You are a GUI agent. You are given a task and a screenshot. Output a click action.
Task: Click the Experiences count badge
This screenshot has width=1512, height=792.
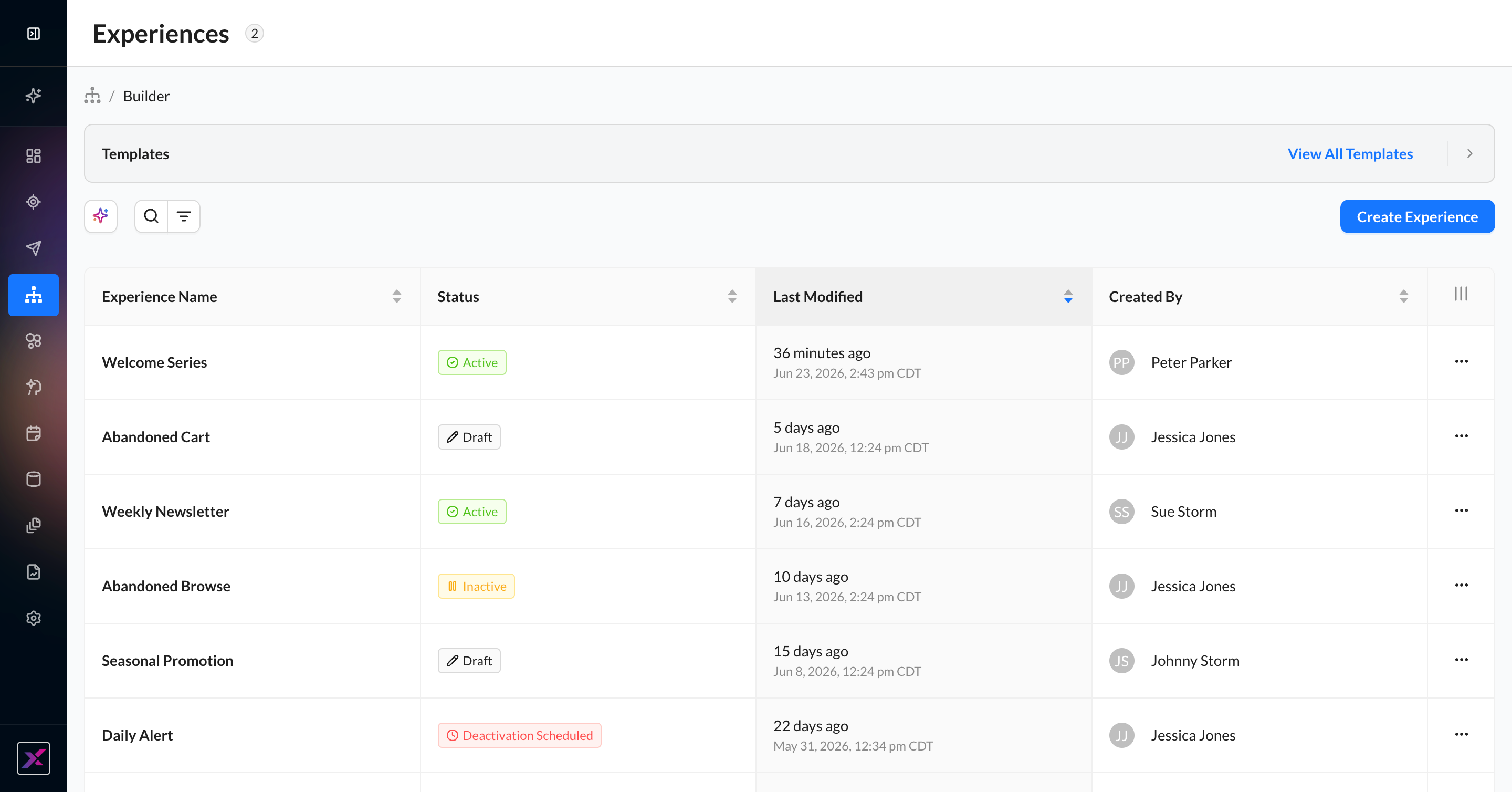click(x=254, y=34)
